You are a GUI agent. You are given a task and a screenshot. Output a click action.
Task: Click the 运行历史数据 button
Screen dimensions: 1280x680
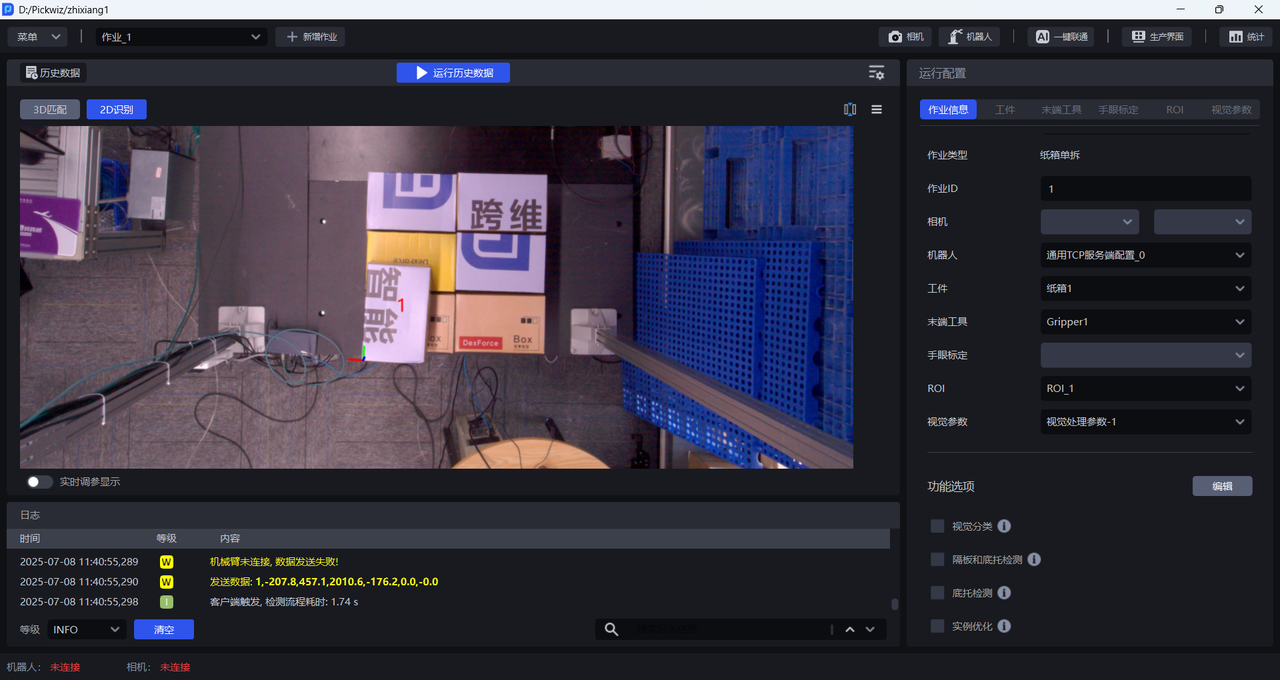pyautogui.click(x=453, y=73)
